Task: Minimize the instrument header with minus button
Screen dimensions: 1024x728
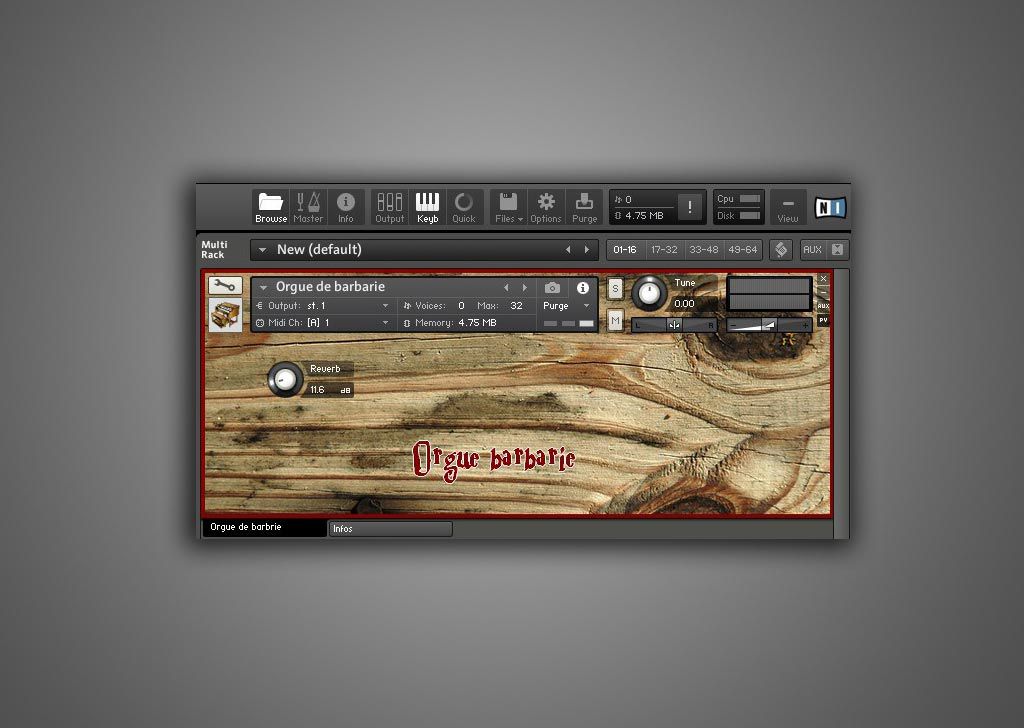Action: point(824,291)
